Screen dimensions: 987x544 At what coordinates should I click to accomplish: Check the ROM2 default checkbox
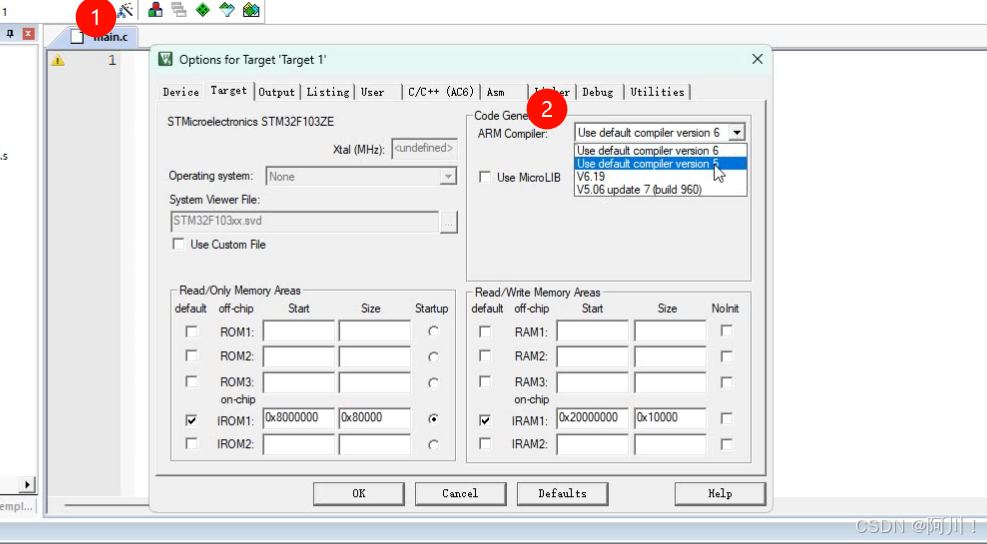[191, 356]
